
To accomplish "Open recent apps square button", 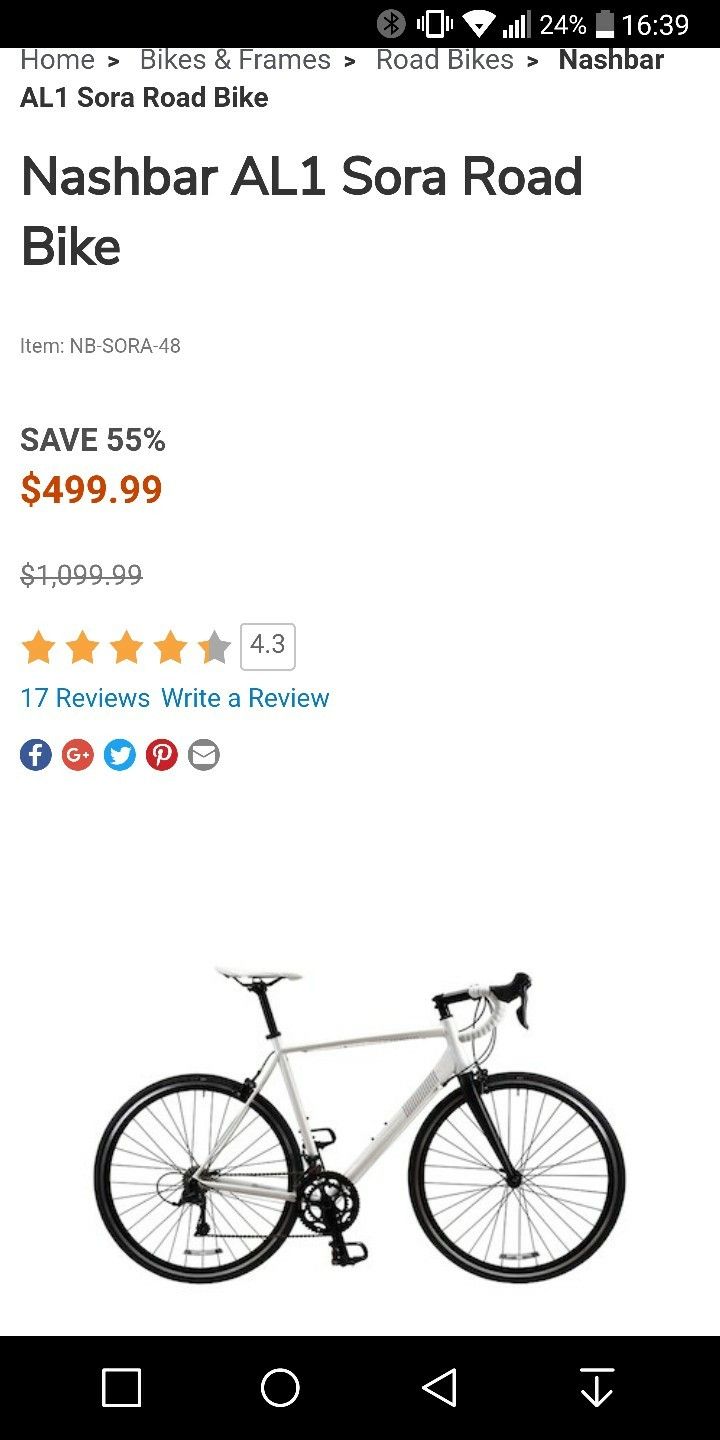I will click(x=122, y=1388).
